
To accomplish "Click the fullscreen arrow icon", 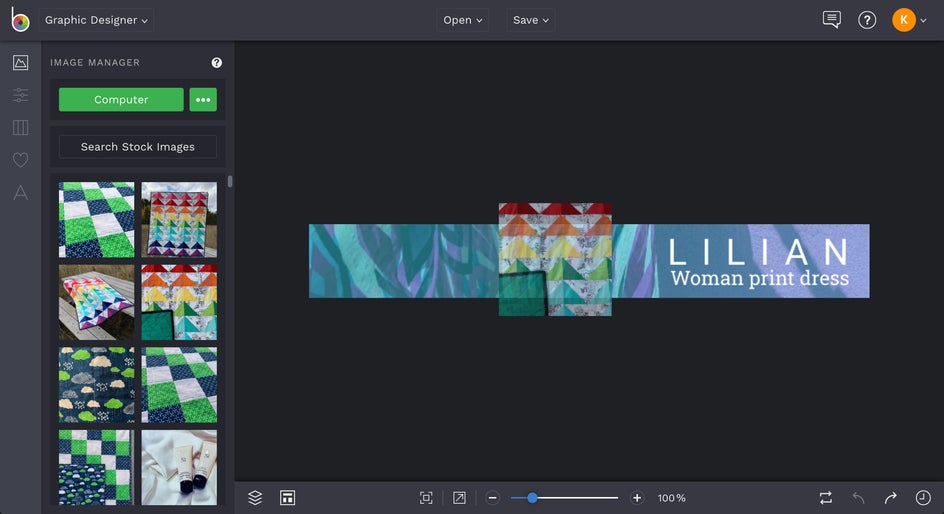I will tap(459, 498).
